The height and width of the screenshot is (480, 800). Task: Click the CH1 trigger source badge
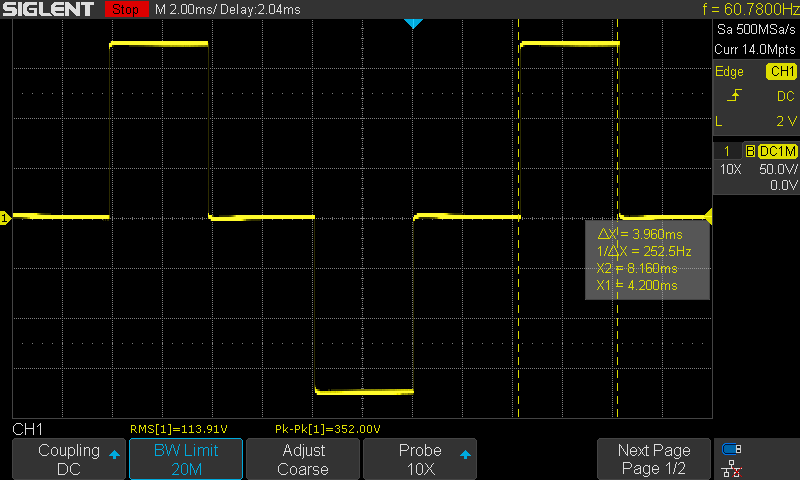click(x=780, y=72)
